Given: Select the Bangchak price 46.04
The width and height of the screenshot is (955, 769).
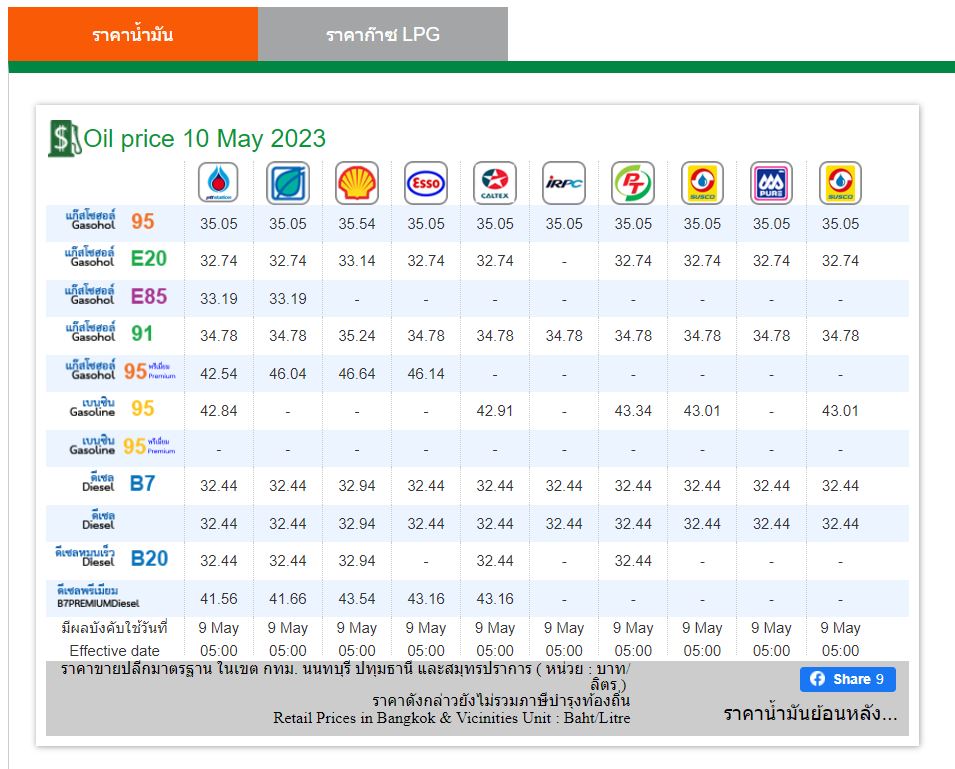Looking at the screenshot, I should point(287,373).
